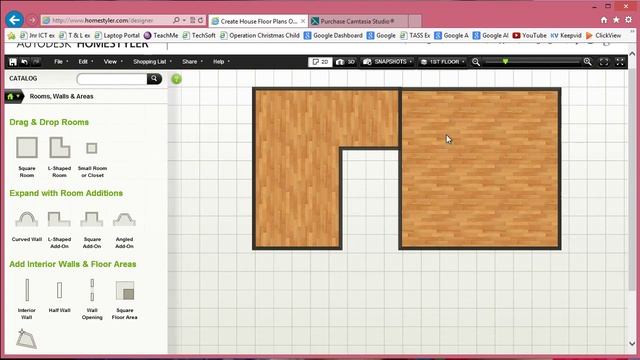Screen dimensions: 640x360
Task: Select the right square room floor
Action: pos(480,168)
